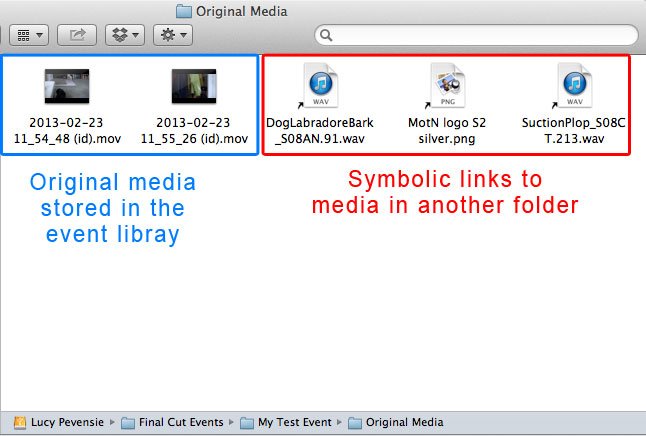Click the MotN logo S2 silver.png label
The image size is (646, 436).
coord(447,131)
